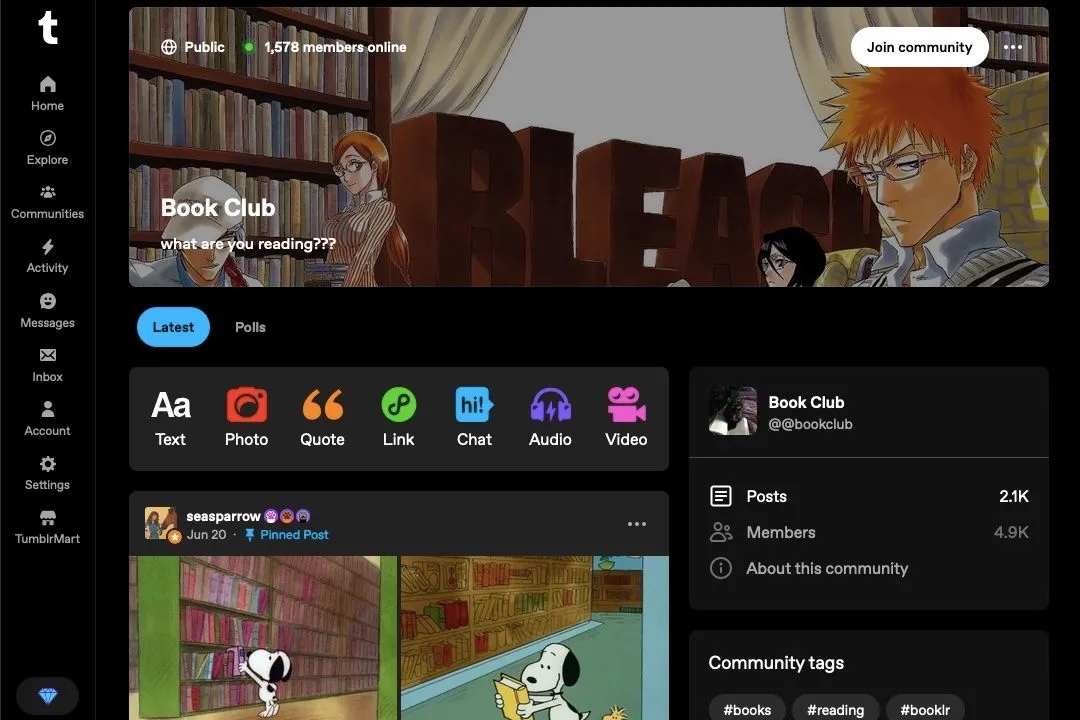Open Settings from the sidebar

pos(47,471)
